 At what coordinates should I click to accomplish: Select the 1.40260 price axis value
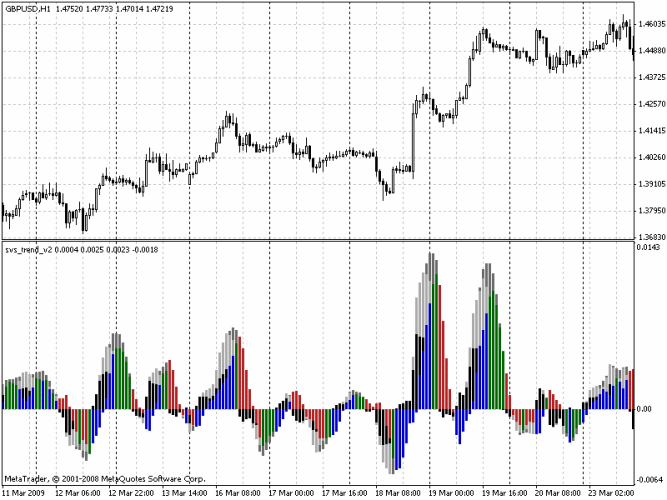(651, 157)
